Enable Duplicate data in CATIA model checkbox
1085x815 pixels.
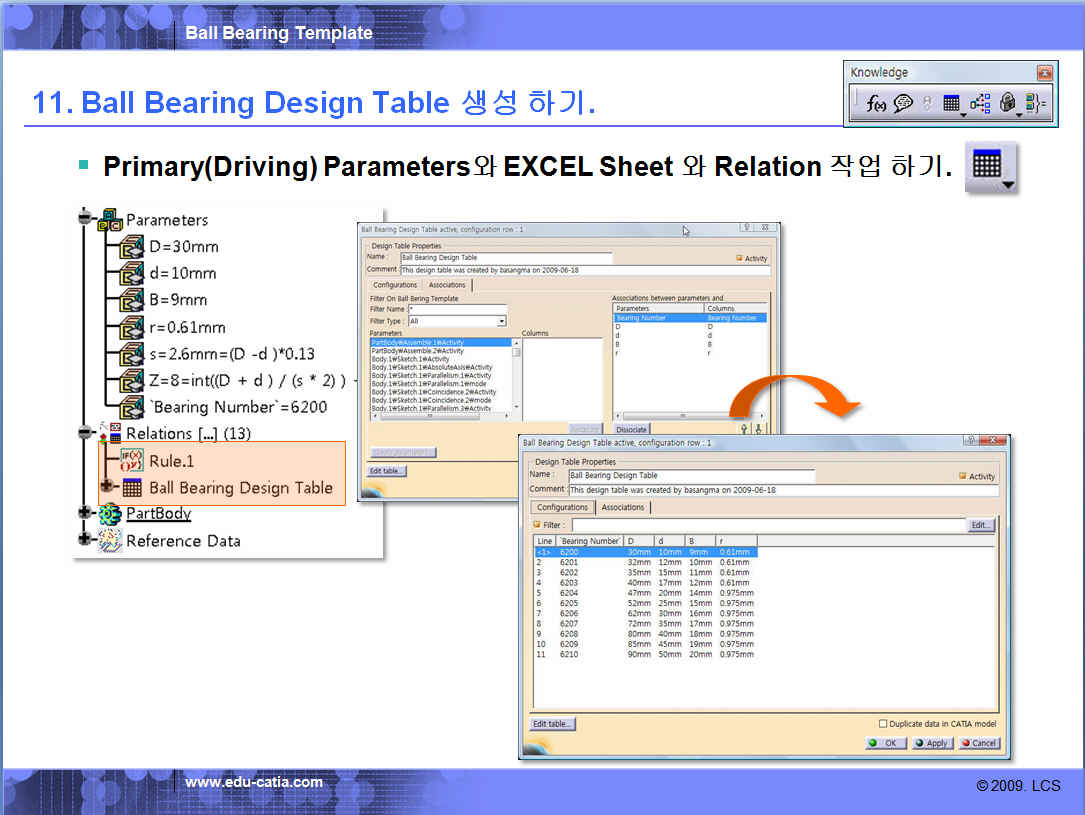point(883,724)
